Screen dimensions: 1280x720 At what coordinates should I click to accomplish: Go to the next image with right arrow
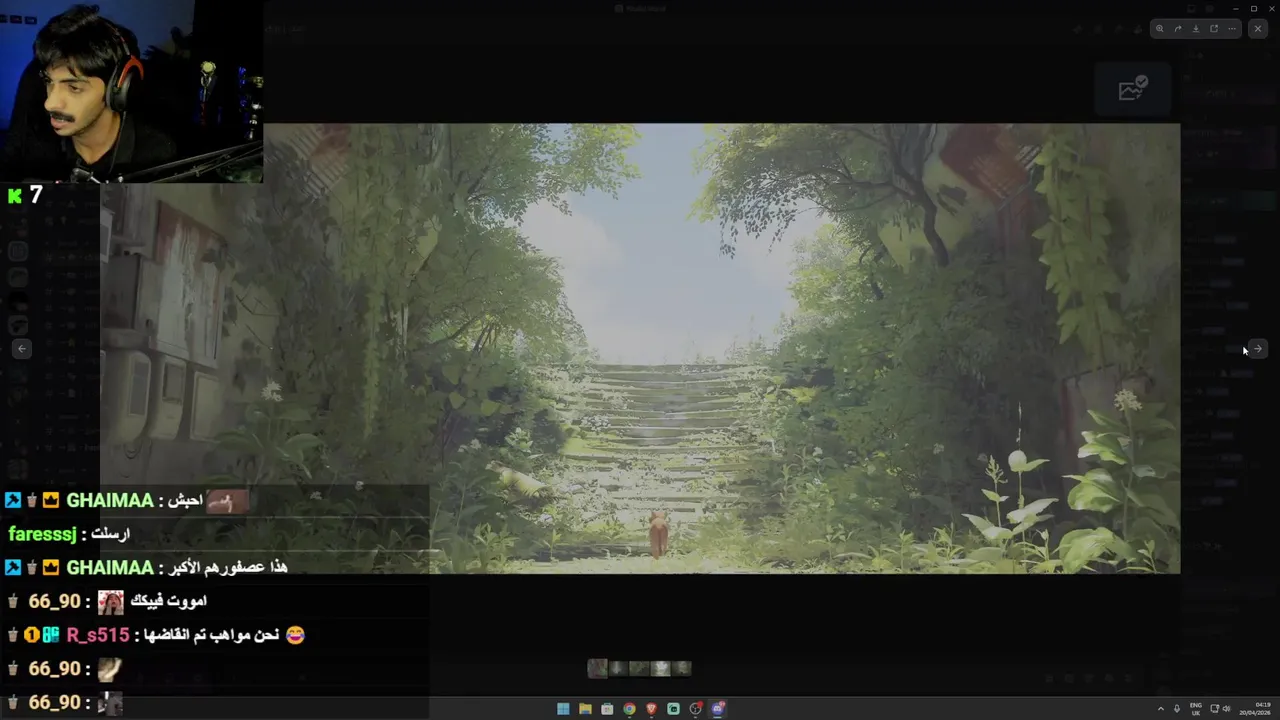pyautogui.click(x=1258, y=349)
